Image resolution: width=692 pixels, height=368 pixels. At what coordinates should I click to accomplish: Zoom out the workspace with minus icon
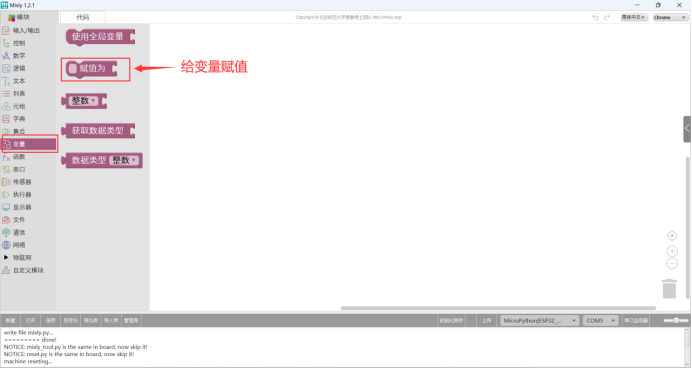click(672, 263)
